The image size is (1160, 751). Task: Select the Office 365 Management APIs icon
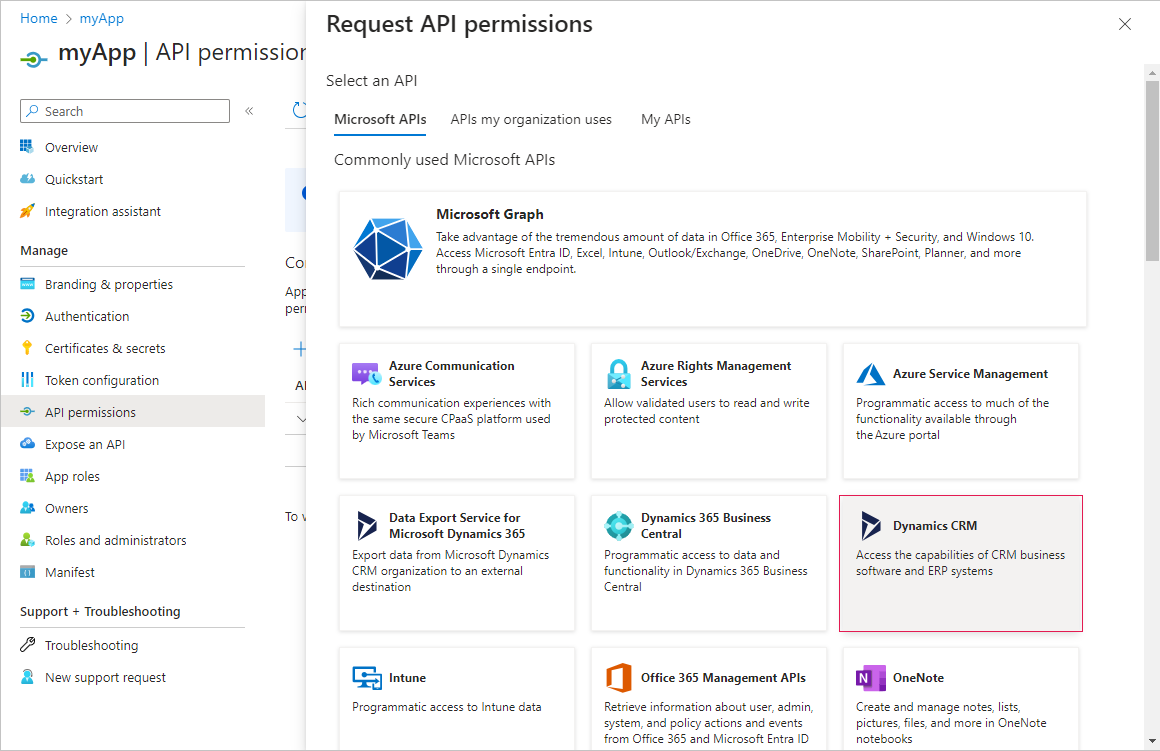[618, 678]
